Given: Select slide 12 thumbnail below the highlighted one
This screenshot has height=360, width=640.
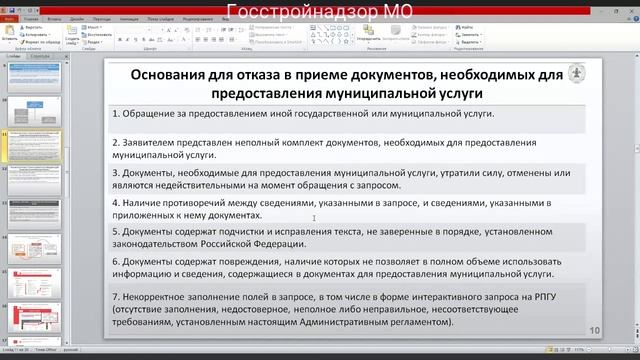Looking at the screenshot, I should (34, 180).
